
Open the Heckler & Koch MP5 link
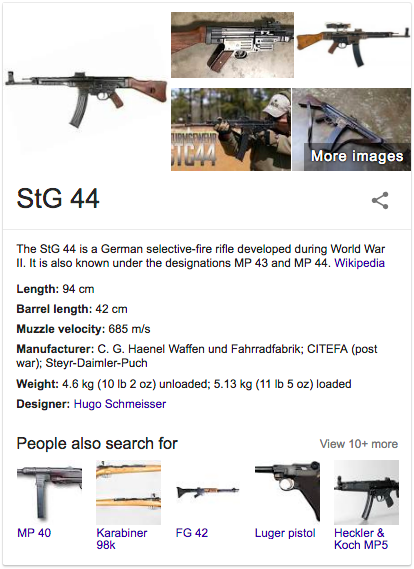point(361,539)
